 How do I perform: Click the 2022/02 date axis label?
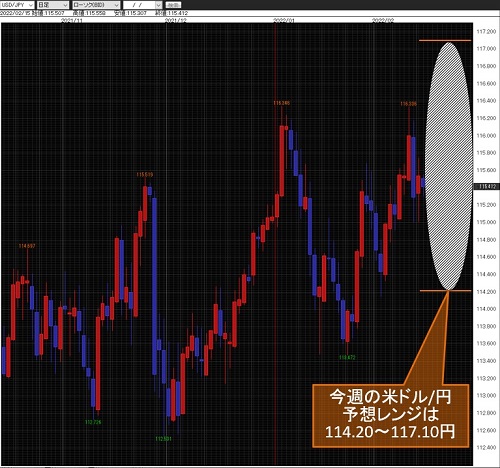383,20
